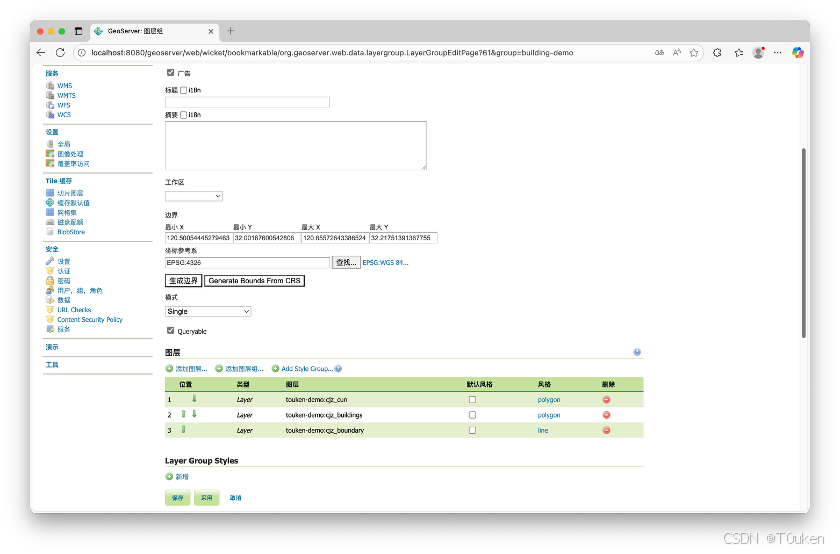Viewport: 840px width, 554px height.
Task: Click the browser address bar URL
Action: (332, 53)
